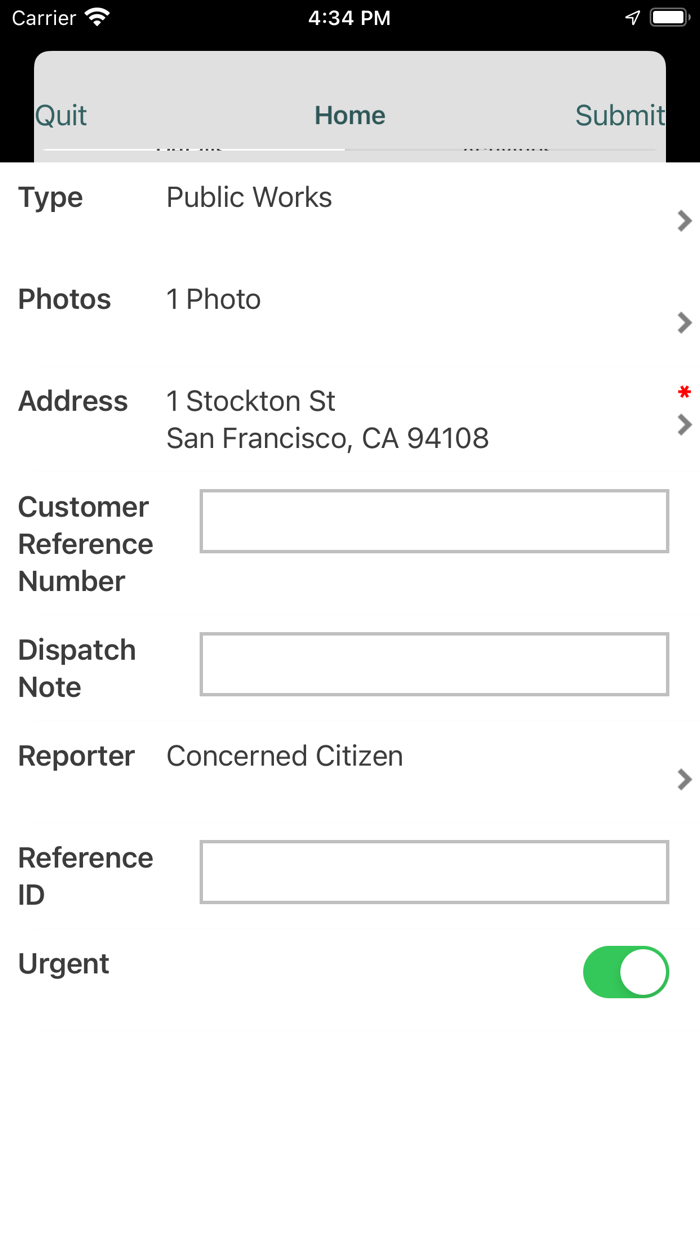Click the red required asterisk
700x1244 pixels.
684,393
